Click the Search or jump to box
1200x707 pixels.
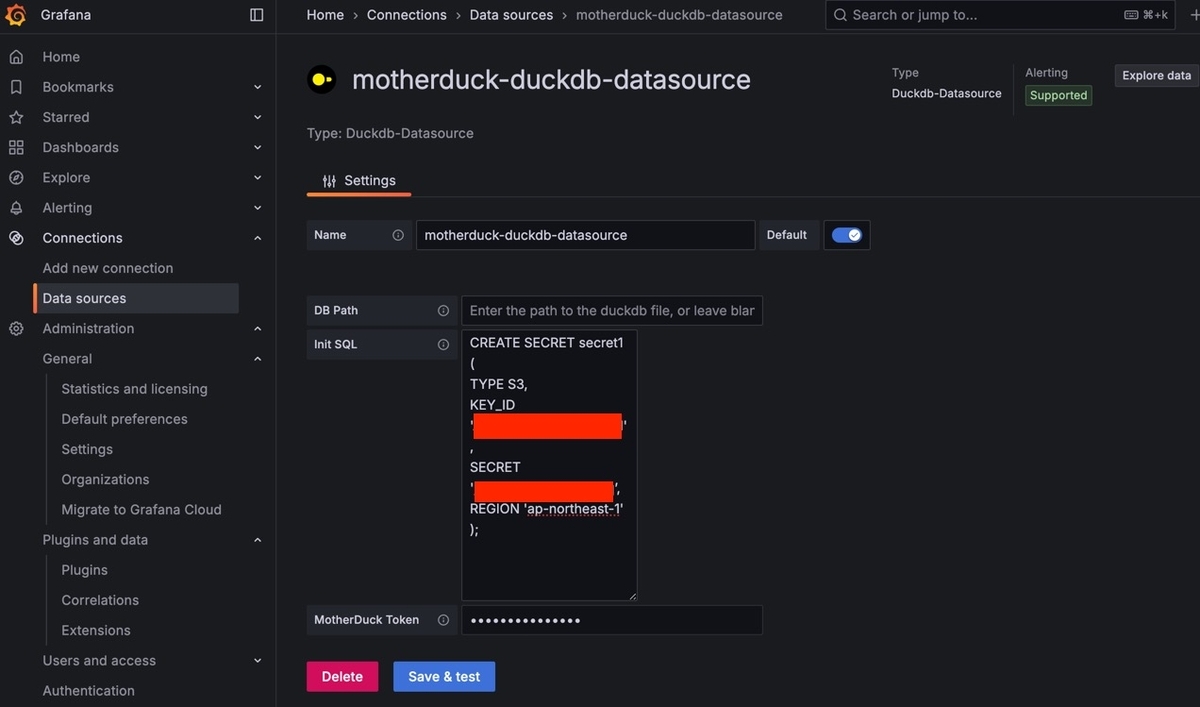click(1000, 15)
